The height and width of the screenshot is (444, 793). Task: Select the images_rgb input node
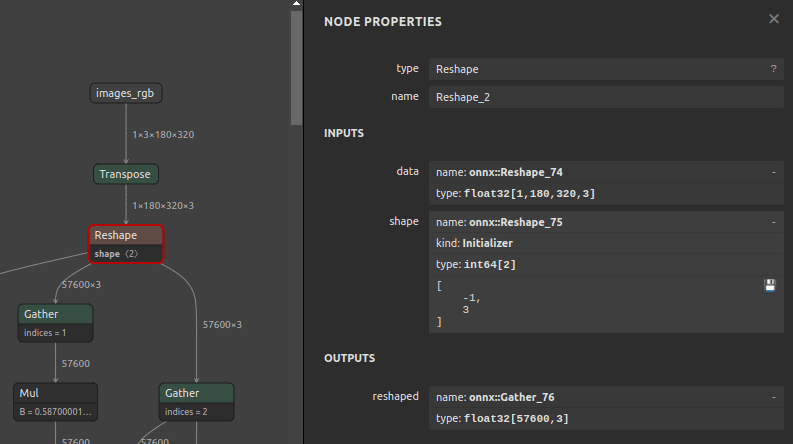(x=126, y=93)
